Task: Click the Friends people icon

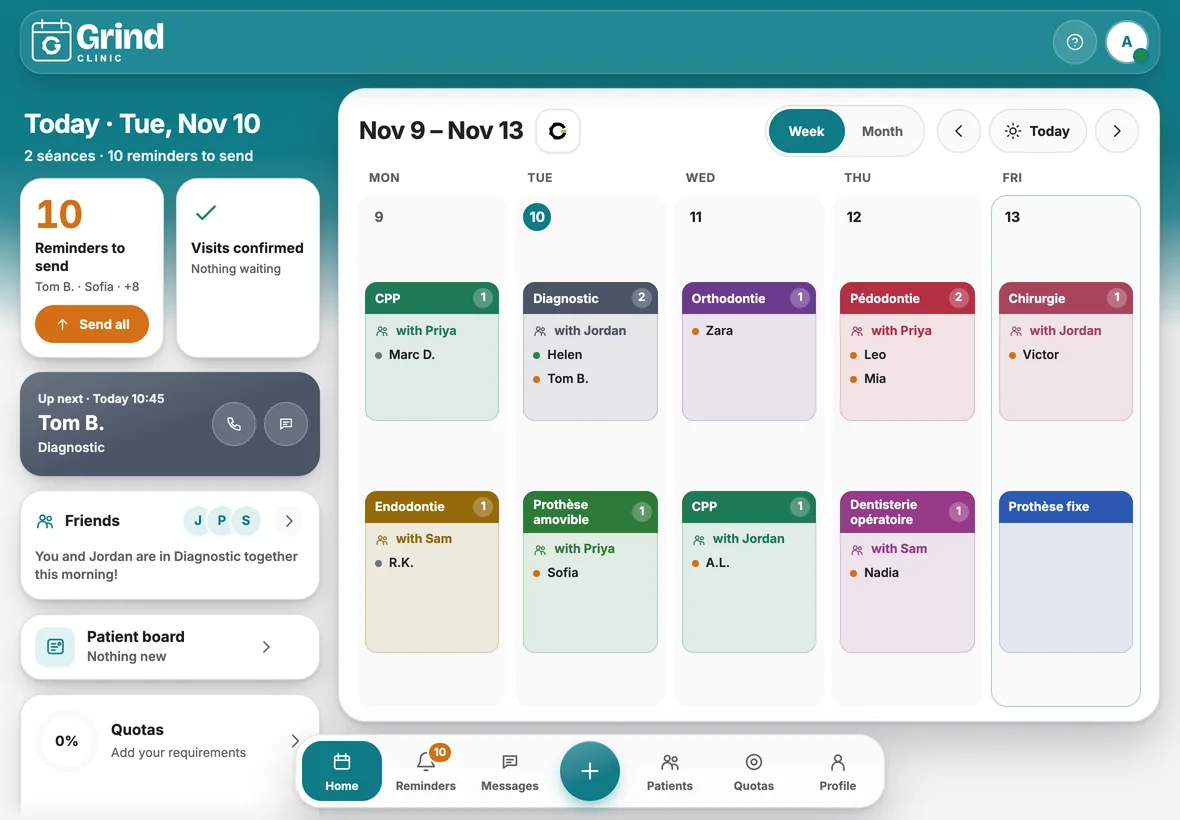Action: pyautogui.click(x=45, y=521)
